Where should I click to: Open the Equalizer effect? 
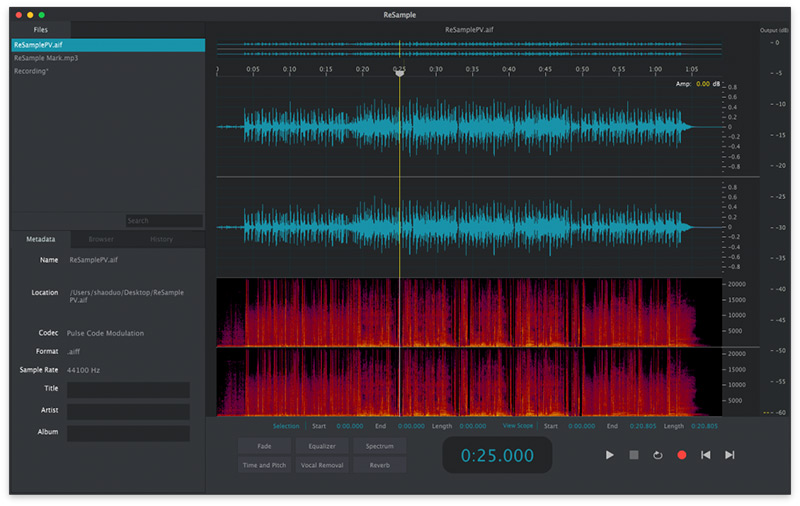[x=322, y=446]
